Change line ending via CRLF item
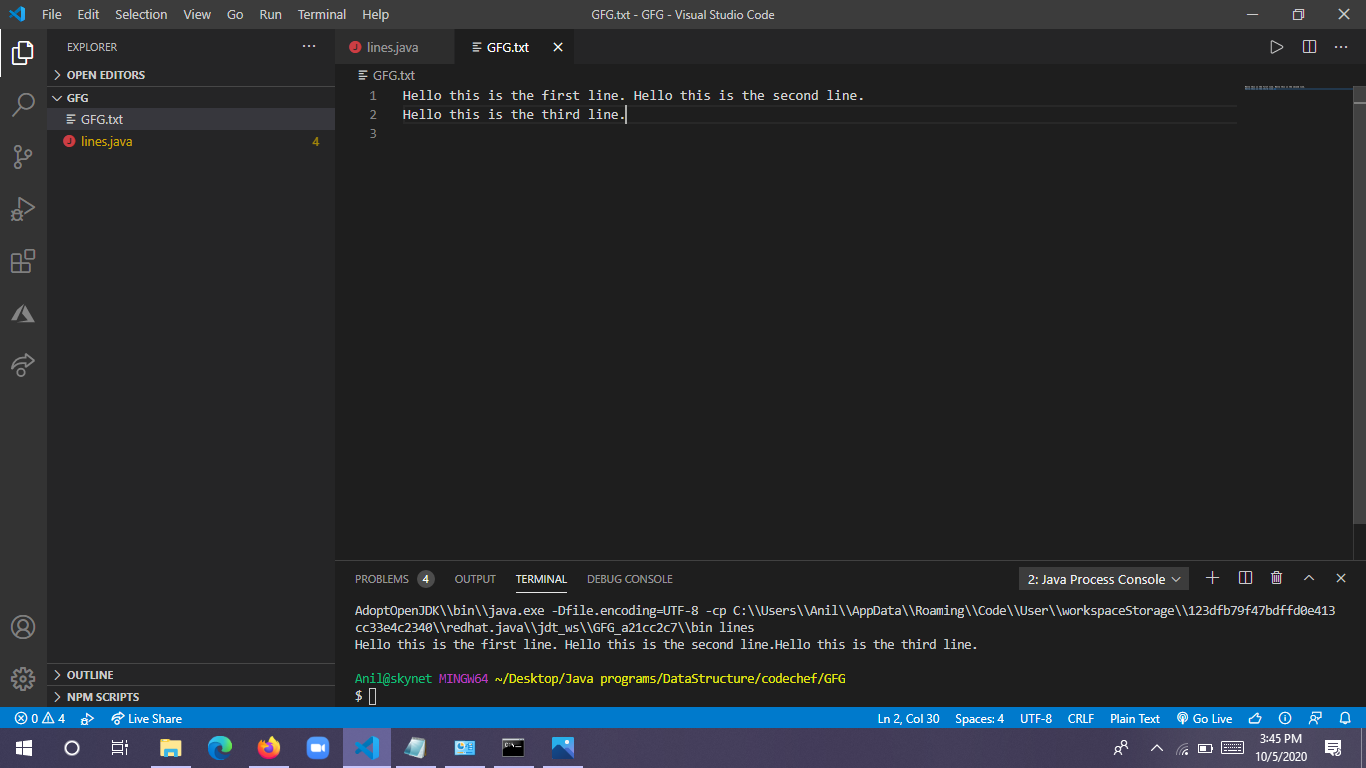 tap(1081, 718)
